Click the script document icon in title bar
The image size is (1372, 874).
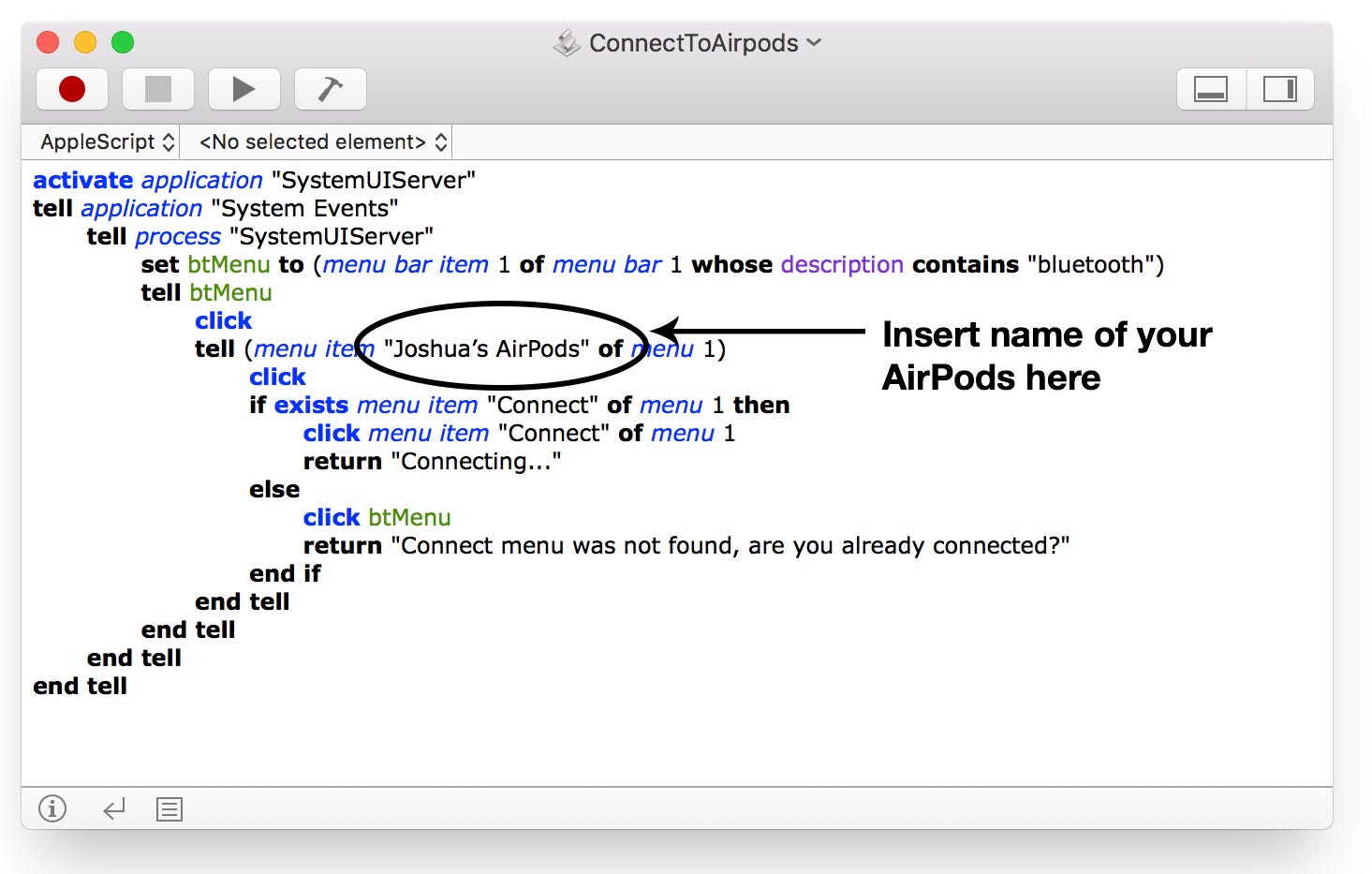pyautogui.click(x=567, y=42)
